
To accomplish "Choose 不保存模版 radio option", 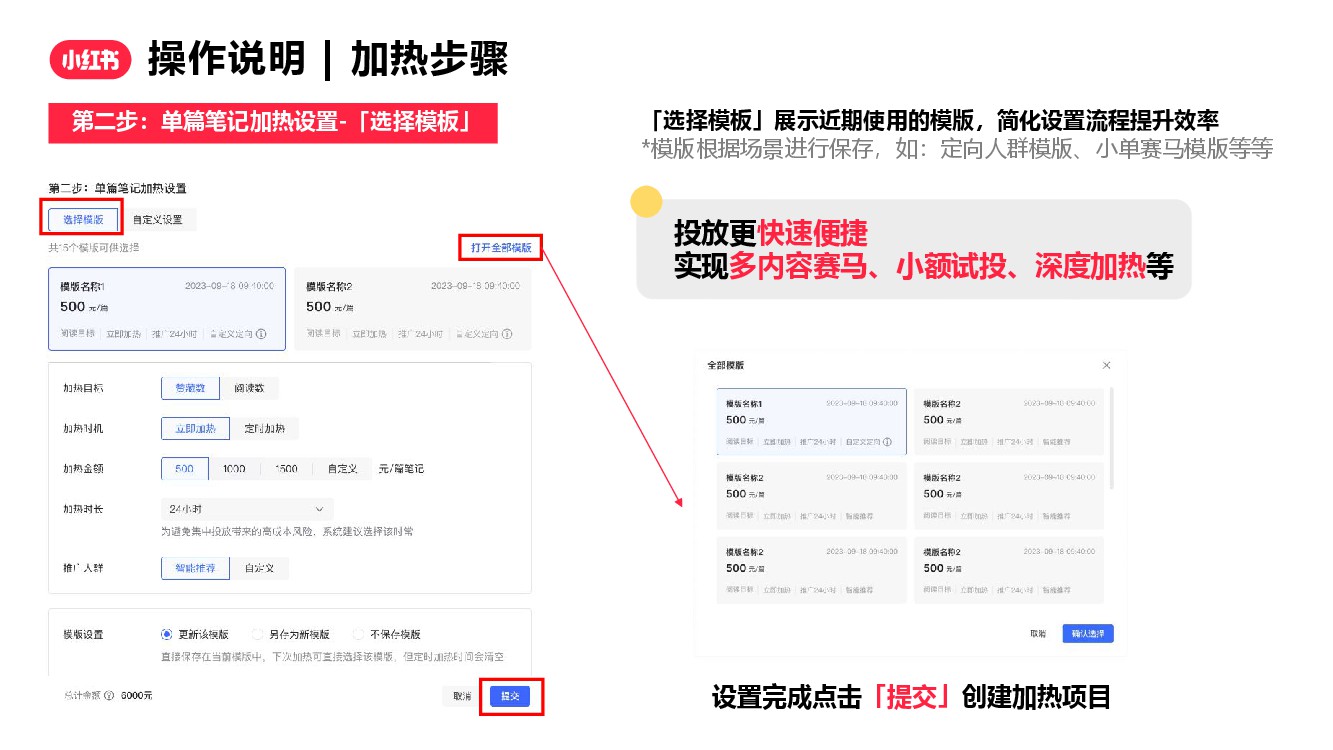I will pos(358,634).
